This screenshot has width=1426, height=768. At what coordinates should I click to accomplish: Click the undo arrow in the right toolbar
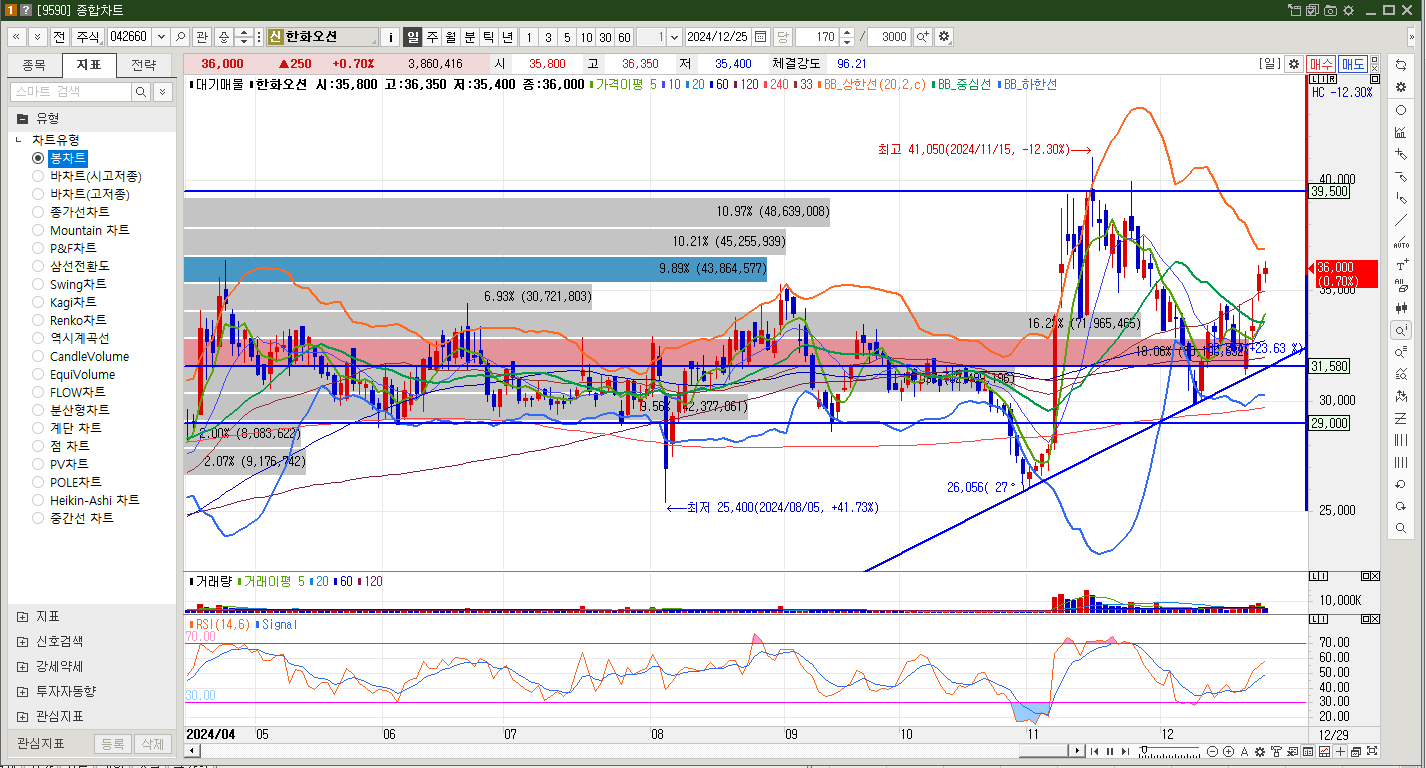pyautogui.click(x=1400, y=484)
